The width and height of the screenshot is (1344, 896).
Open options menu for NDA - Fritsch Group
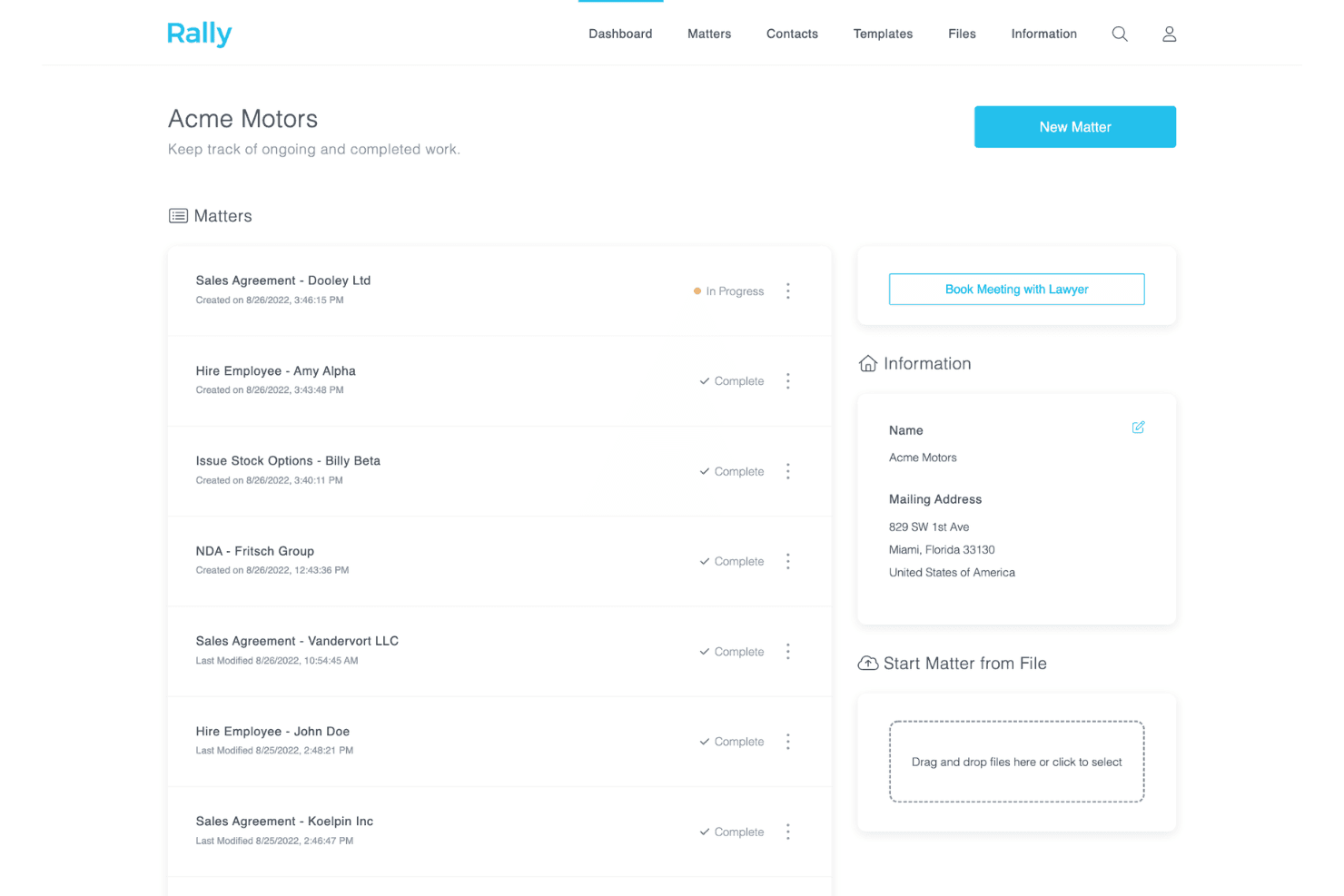(788, 561)
